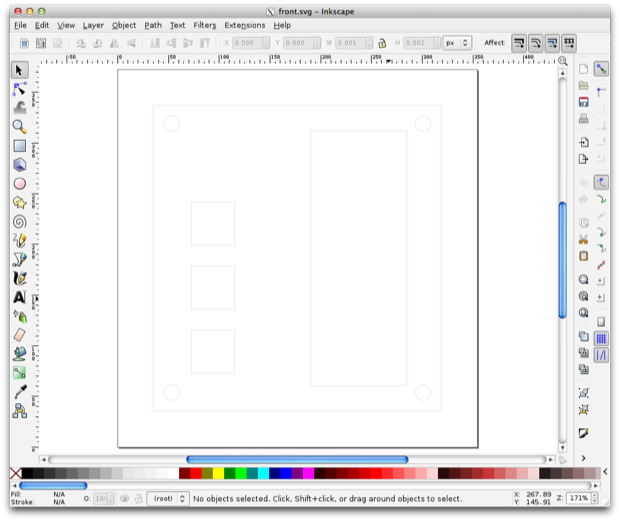Screen dimensions: 620x521
Task: Pick the Star polygon tool
Action: coord(19,203)
